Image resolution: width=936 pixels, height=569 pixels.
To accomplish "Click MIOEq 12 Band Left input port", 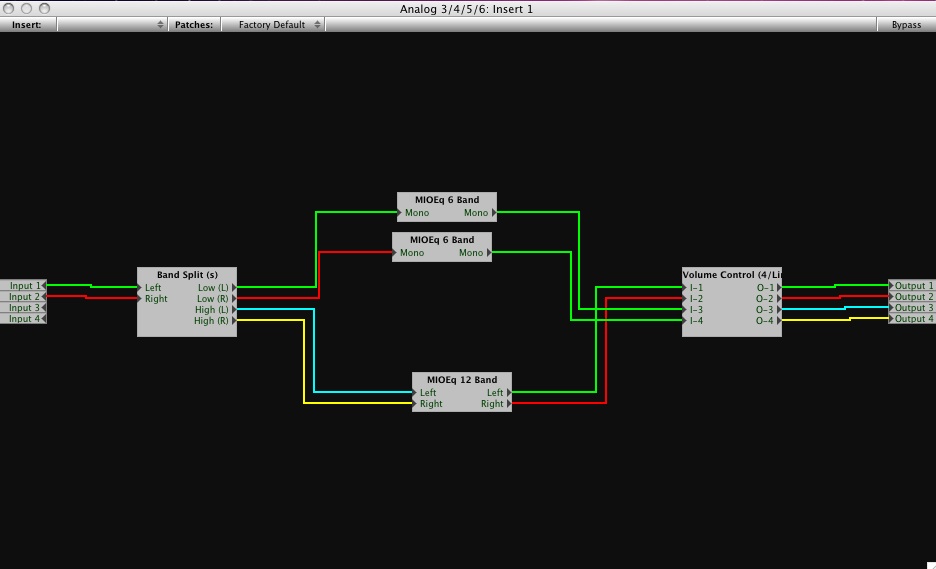I will [x=416, y=393].
